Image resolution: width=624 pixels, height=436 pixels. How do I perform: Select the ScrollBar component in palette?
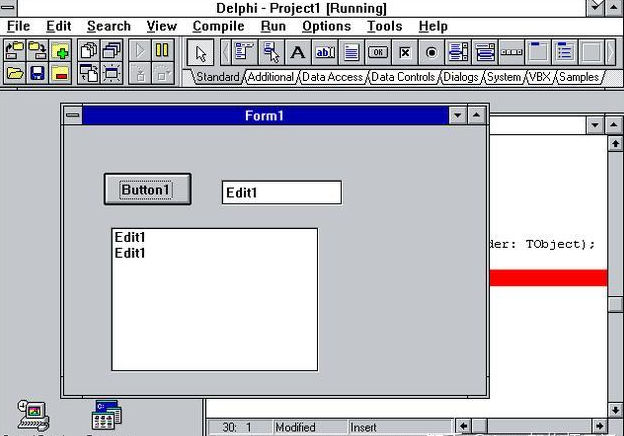tap(511, 52)
